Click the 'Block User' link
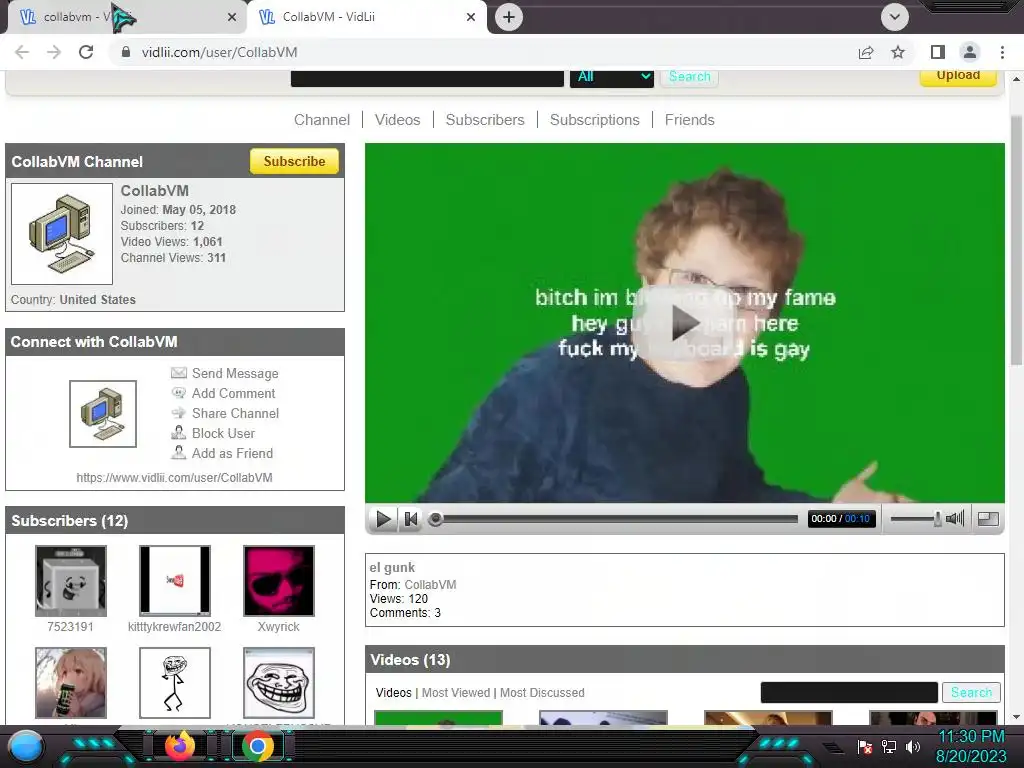Screen dimensions: 1024x768 (x=223, y=433)
